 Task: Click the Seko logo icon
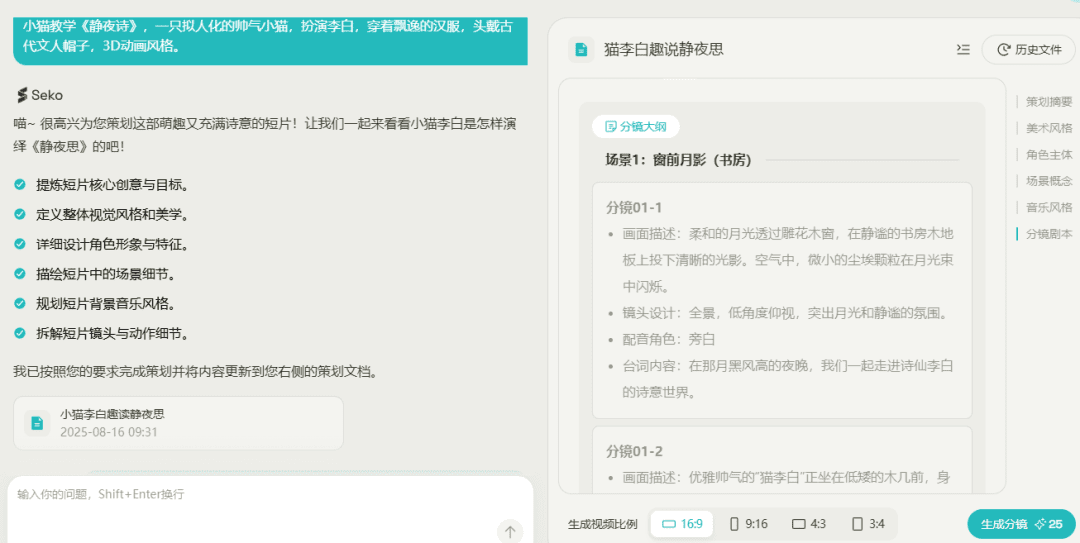[22, 95]
